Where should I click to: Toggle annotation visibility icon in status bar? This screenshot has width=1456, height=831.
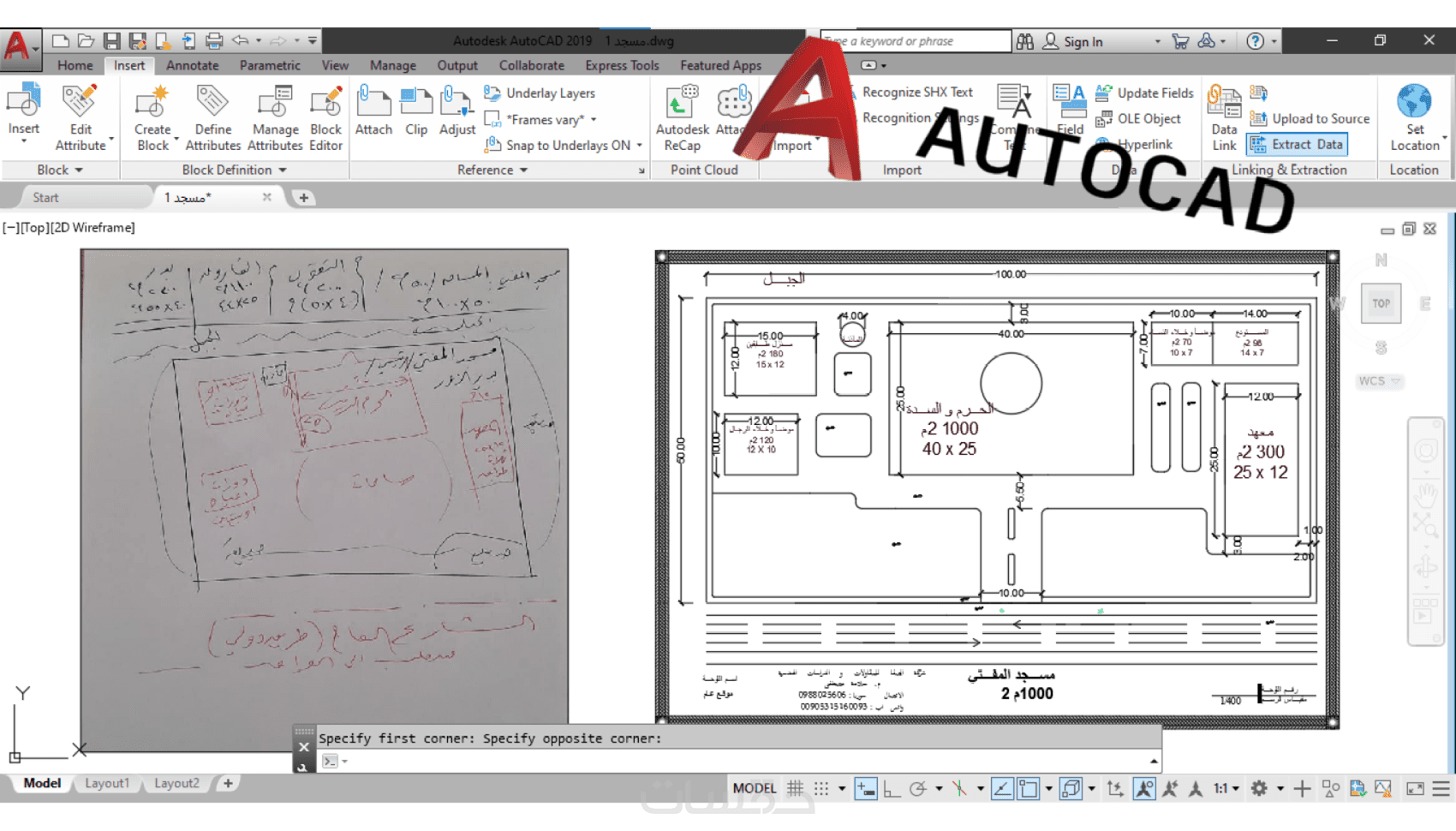tap(1143, 788)
